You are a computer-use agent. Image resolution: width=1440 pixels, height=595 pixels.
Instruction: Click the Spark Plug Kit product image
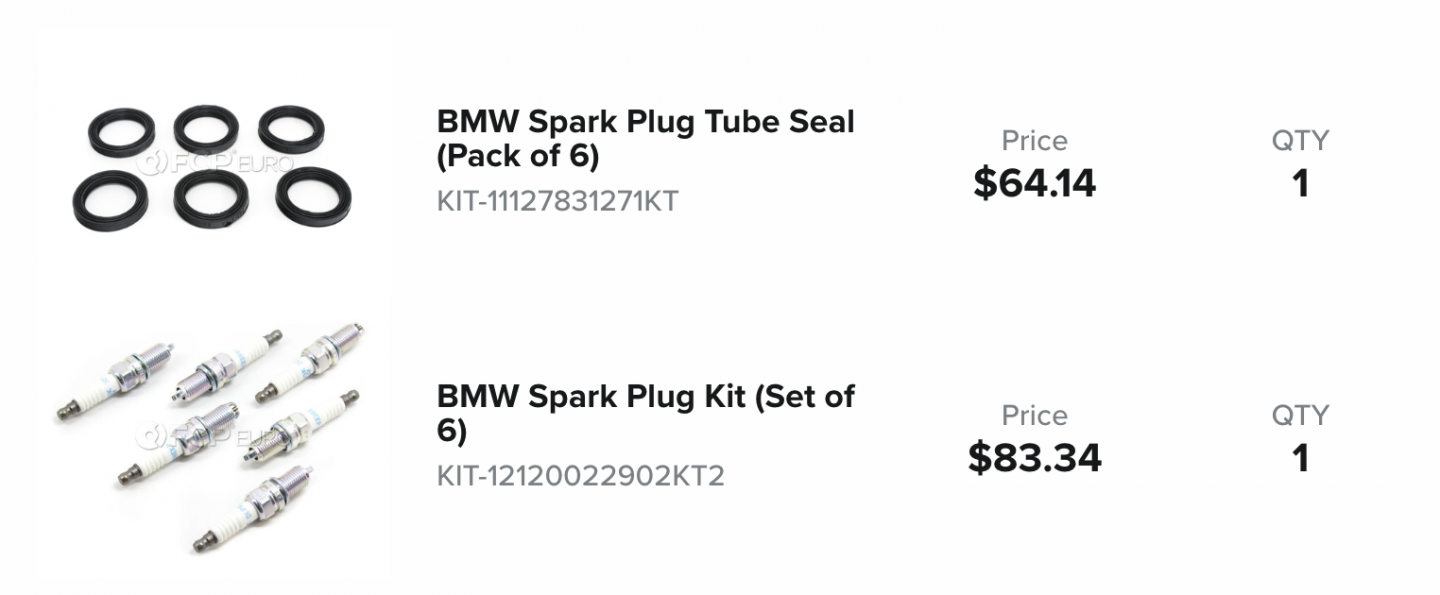pyautogui.click(x=211, y=438)
